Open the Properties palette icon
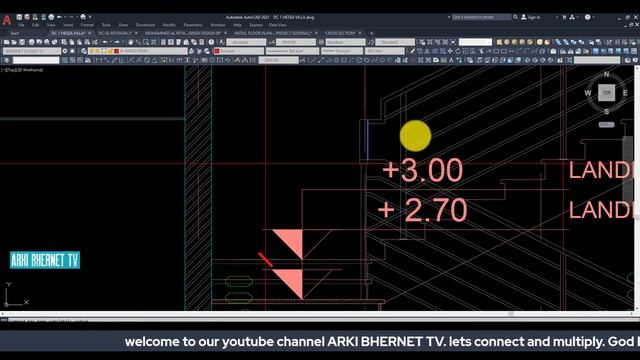The height and width of the screenshot is (360, 640). 163,42
